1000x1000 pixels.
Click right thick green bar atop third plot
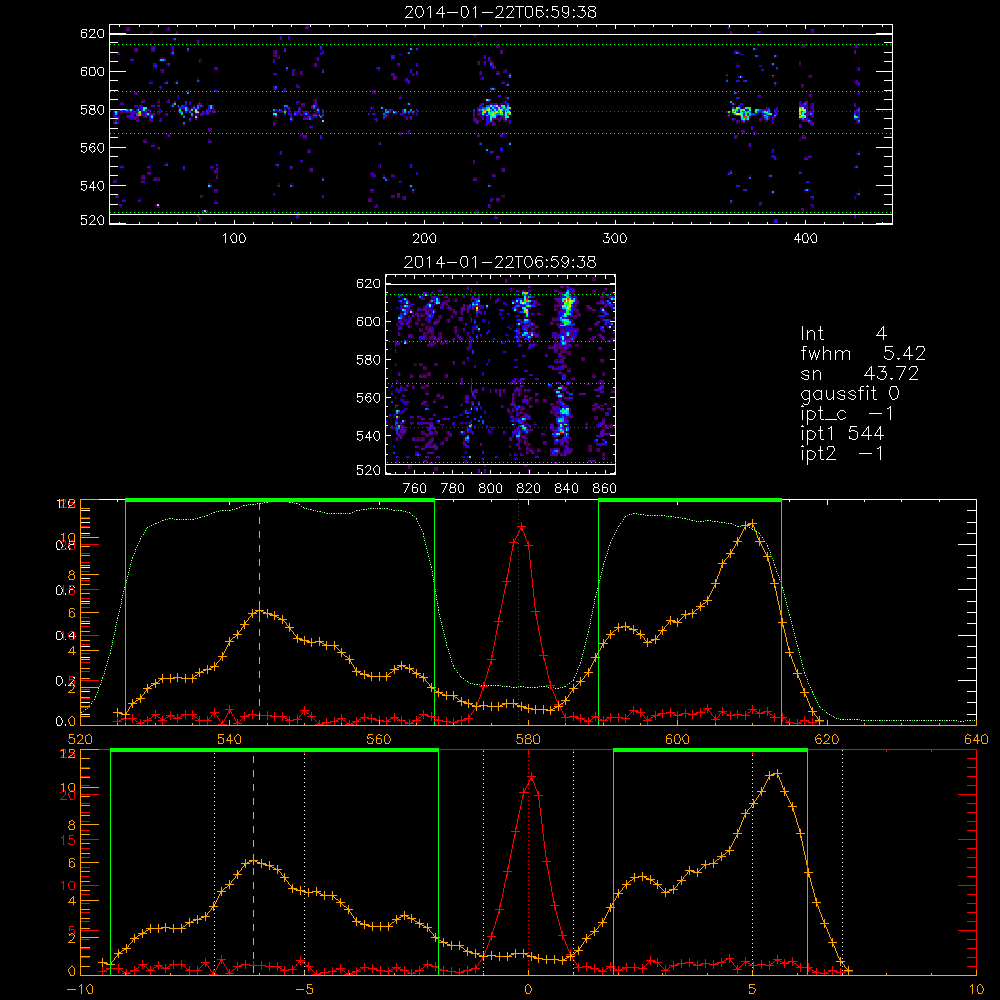click(x=689, y=500)
